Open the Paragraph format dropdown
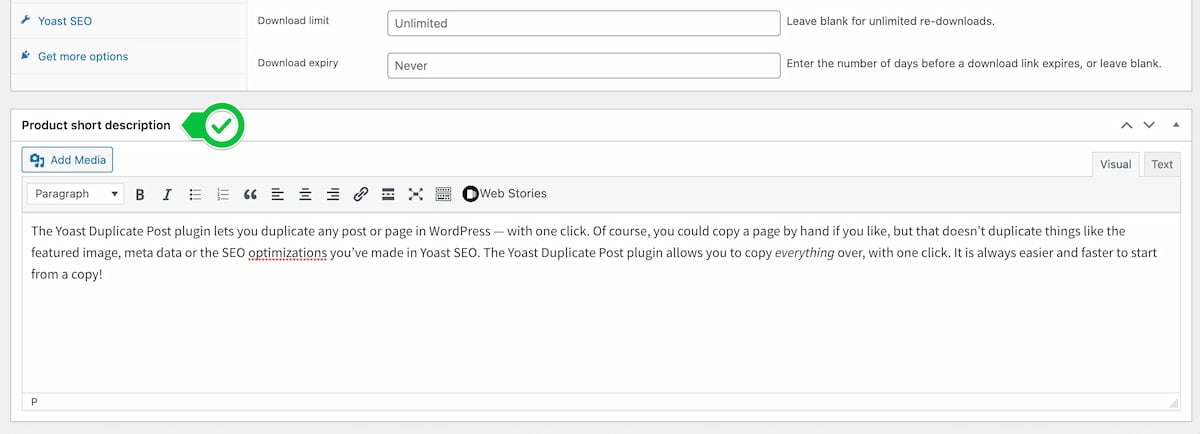This screenshot has height=434, width=1200. 76,194
